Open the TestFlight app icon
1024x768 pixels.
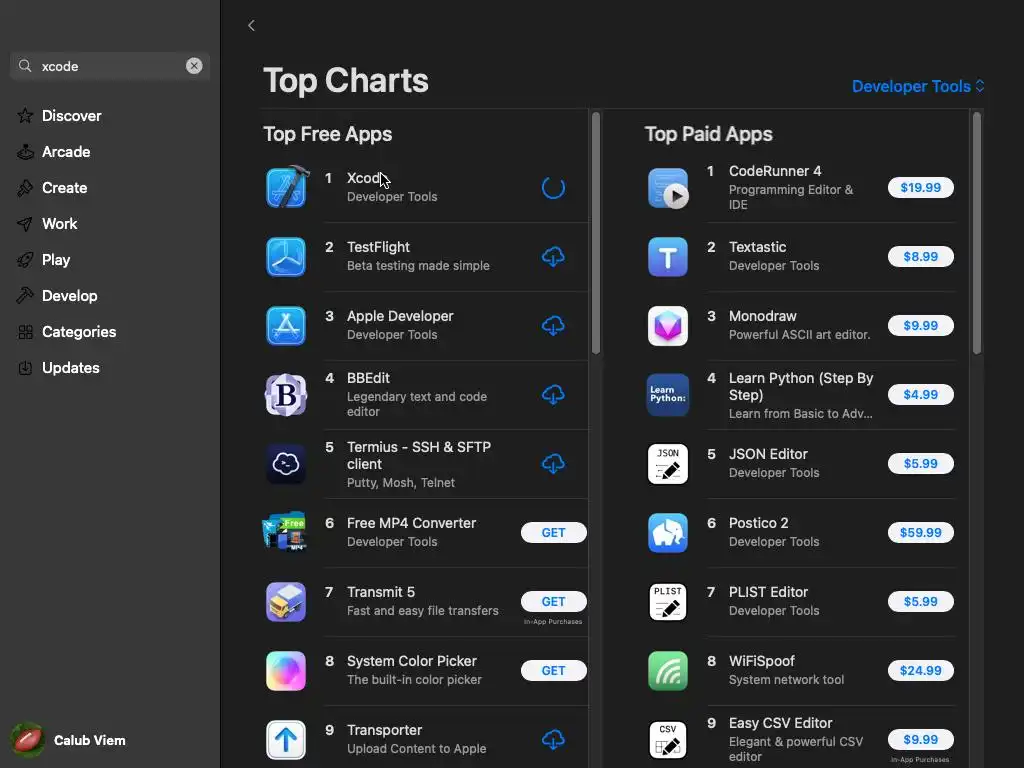(286, 257)
